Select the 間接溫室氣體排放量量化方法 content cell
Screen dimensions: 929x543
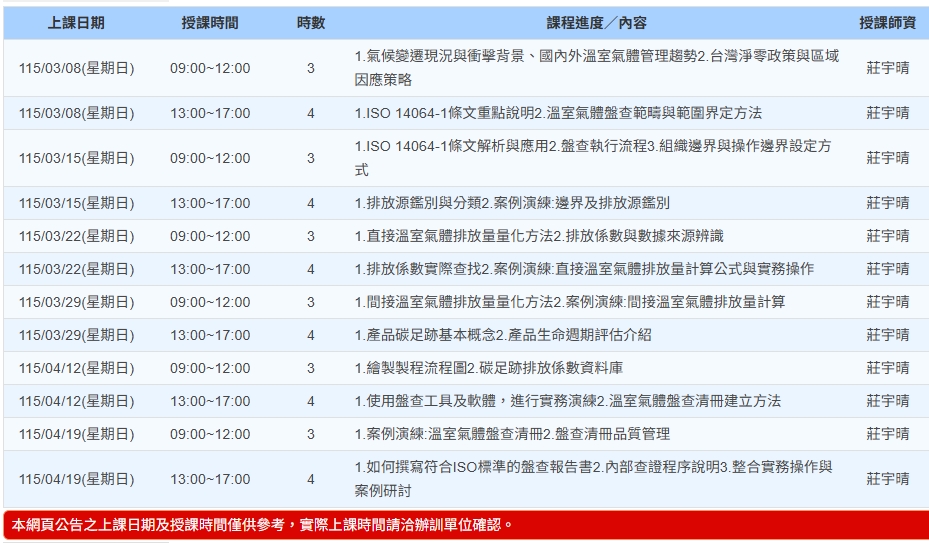coord(570,302)
